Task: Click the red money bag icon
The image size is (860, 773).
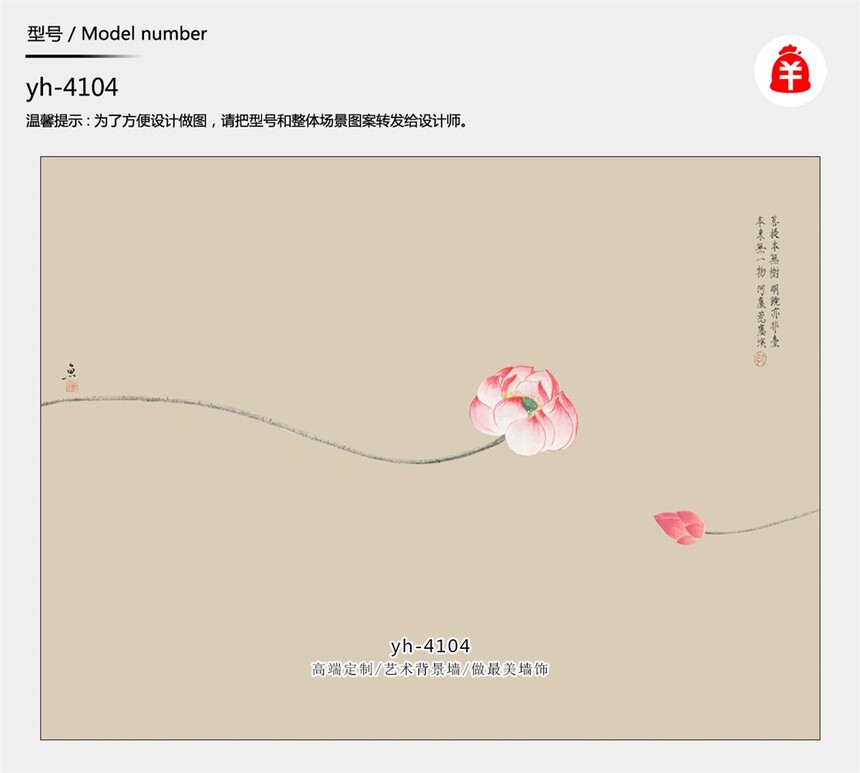Action: pos(790,69)
